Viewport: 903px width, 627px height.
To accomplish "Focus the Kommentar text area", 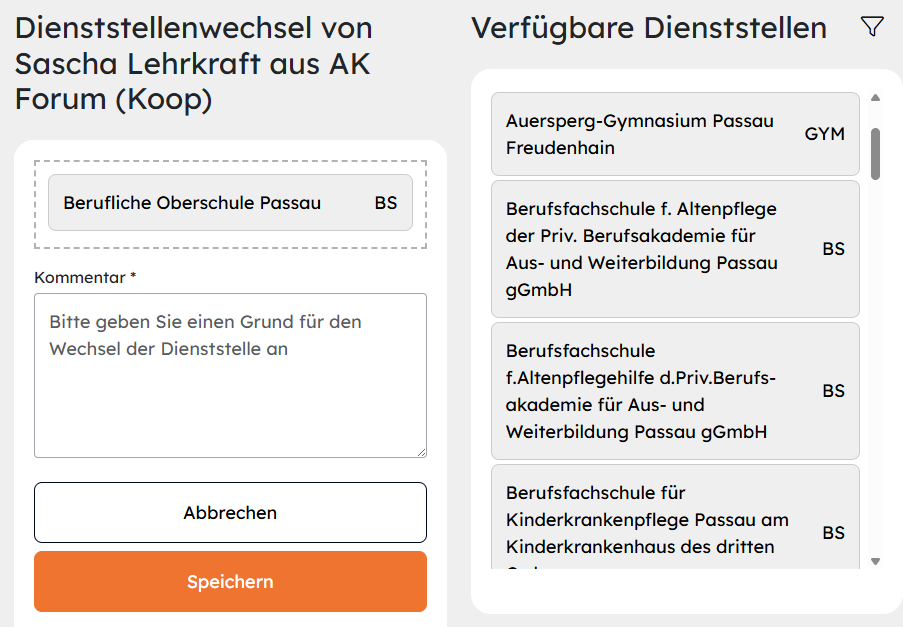I will 230,375.
